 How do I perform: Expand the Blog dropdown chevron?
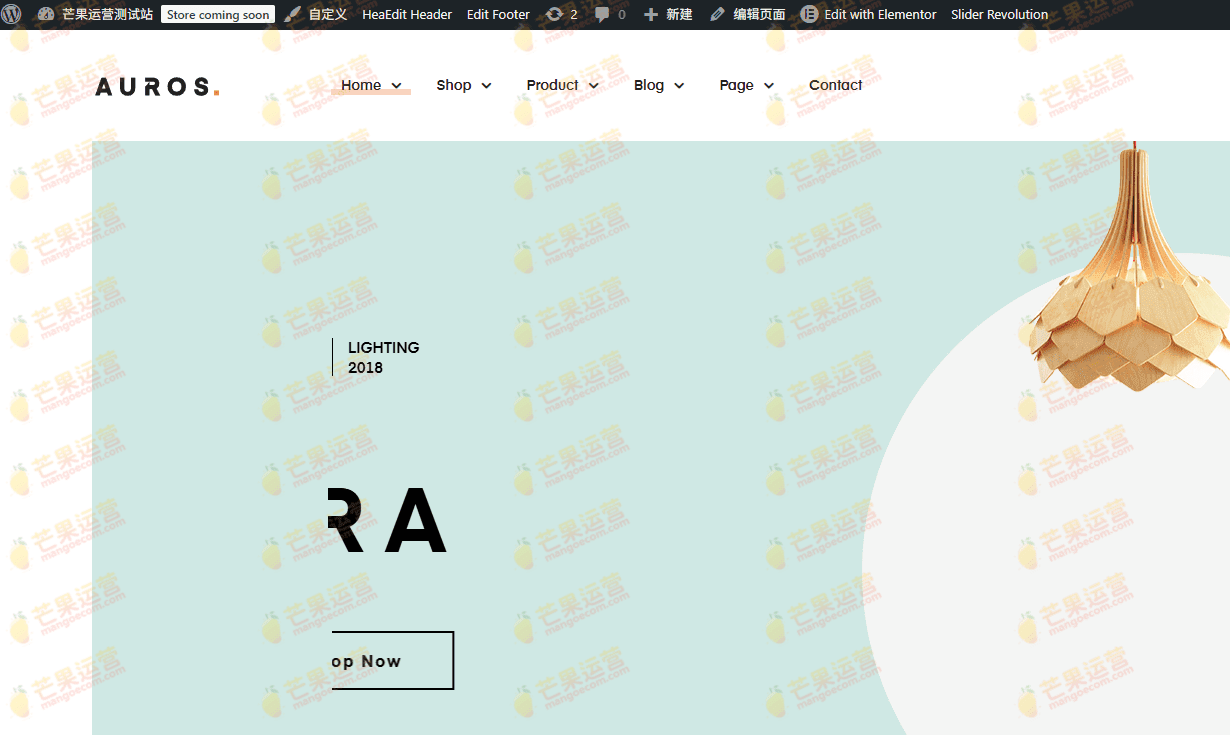(x=679, y=86)
